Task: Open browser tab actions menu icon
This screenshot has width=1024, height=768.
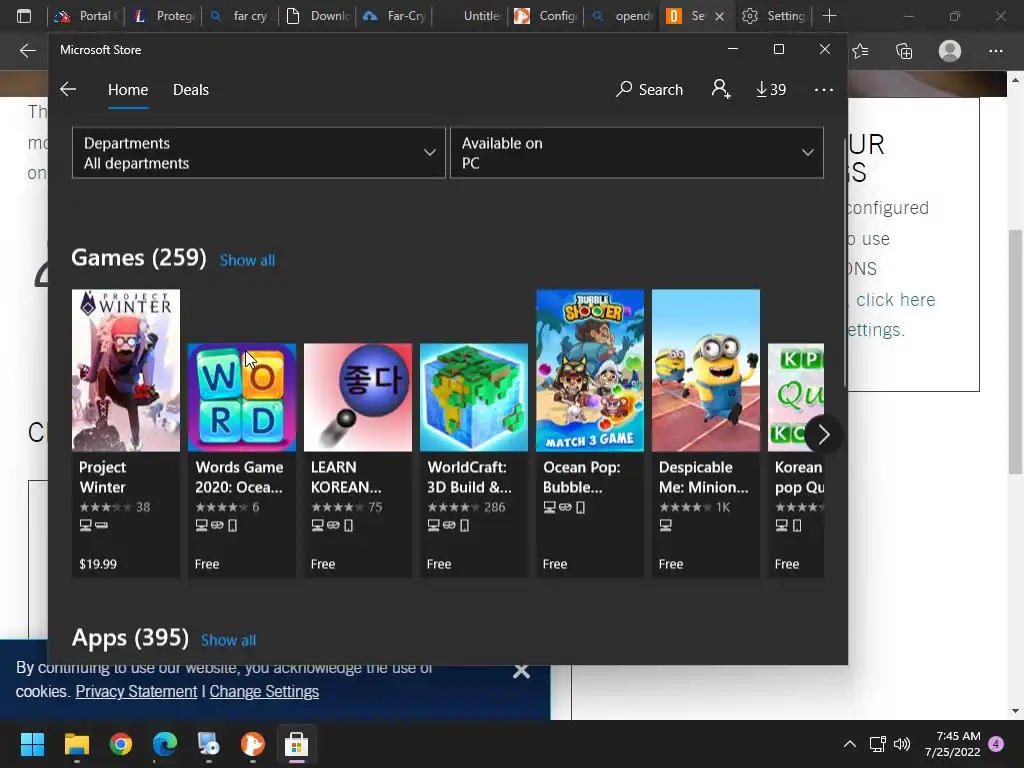Action: coord(24,16)
